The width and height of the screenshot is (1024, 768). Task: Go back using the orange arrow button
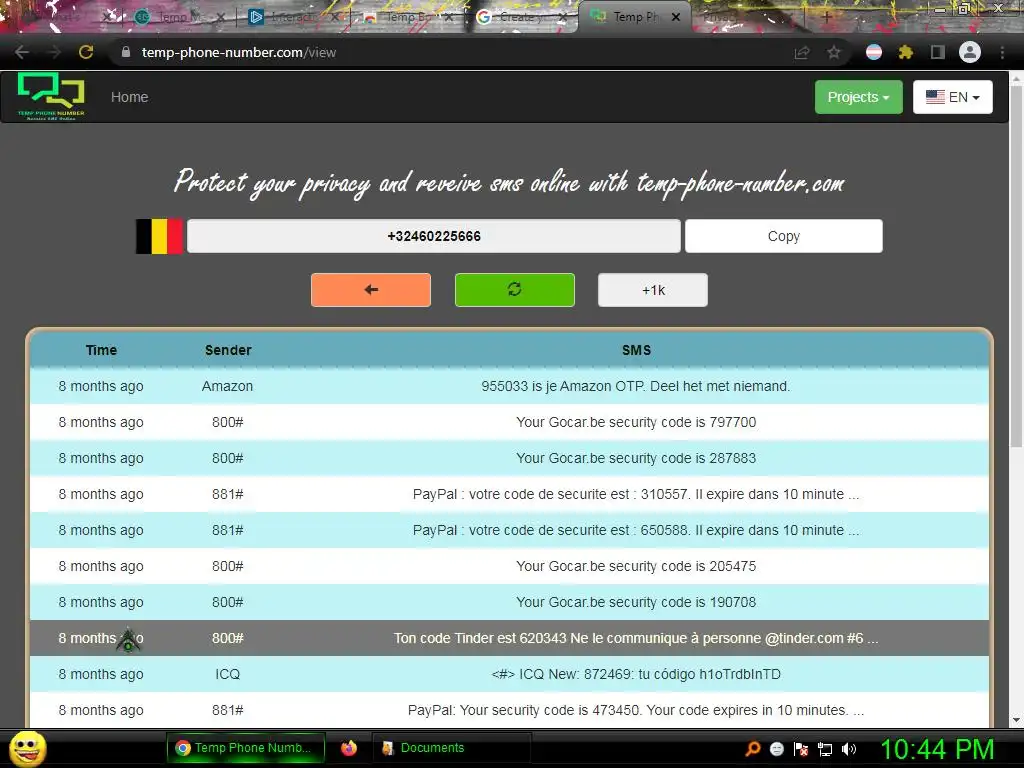tap(371, 290)
